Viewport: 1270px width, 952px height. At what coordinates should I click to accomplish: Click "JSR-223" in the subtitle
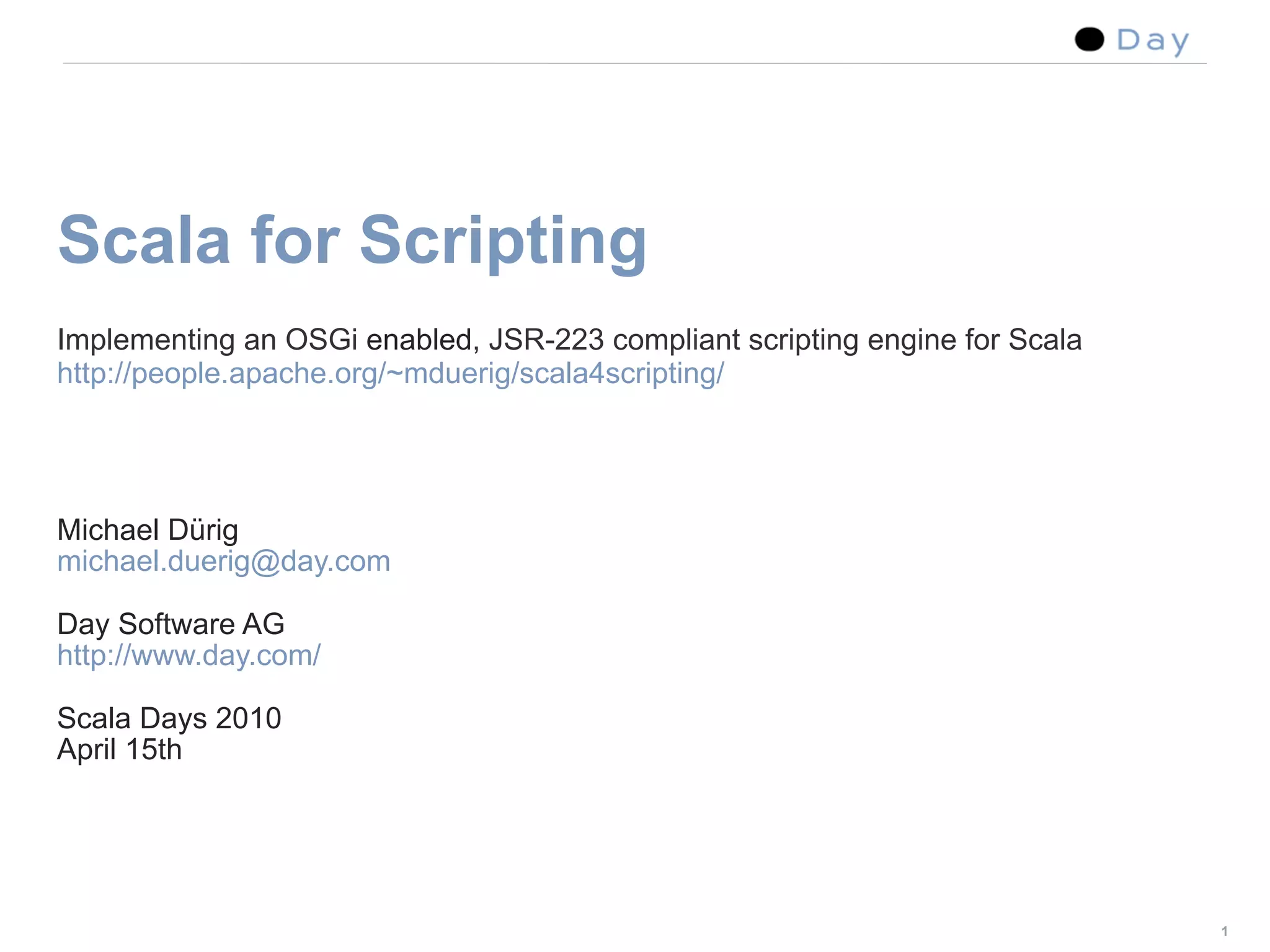point(546,340)
